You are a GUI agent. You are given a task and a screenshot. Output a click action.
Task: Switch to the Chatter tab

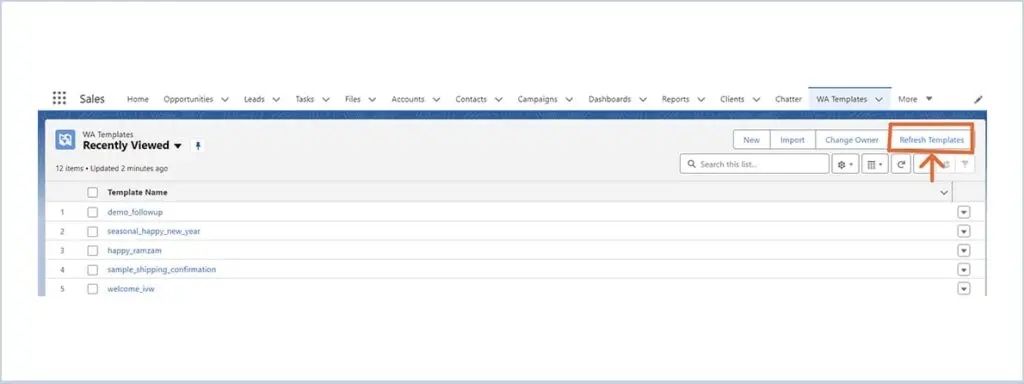click(x=788, y=99)
